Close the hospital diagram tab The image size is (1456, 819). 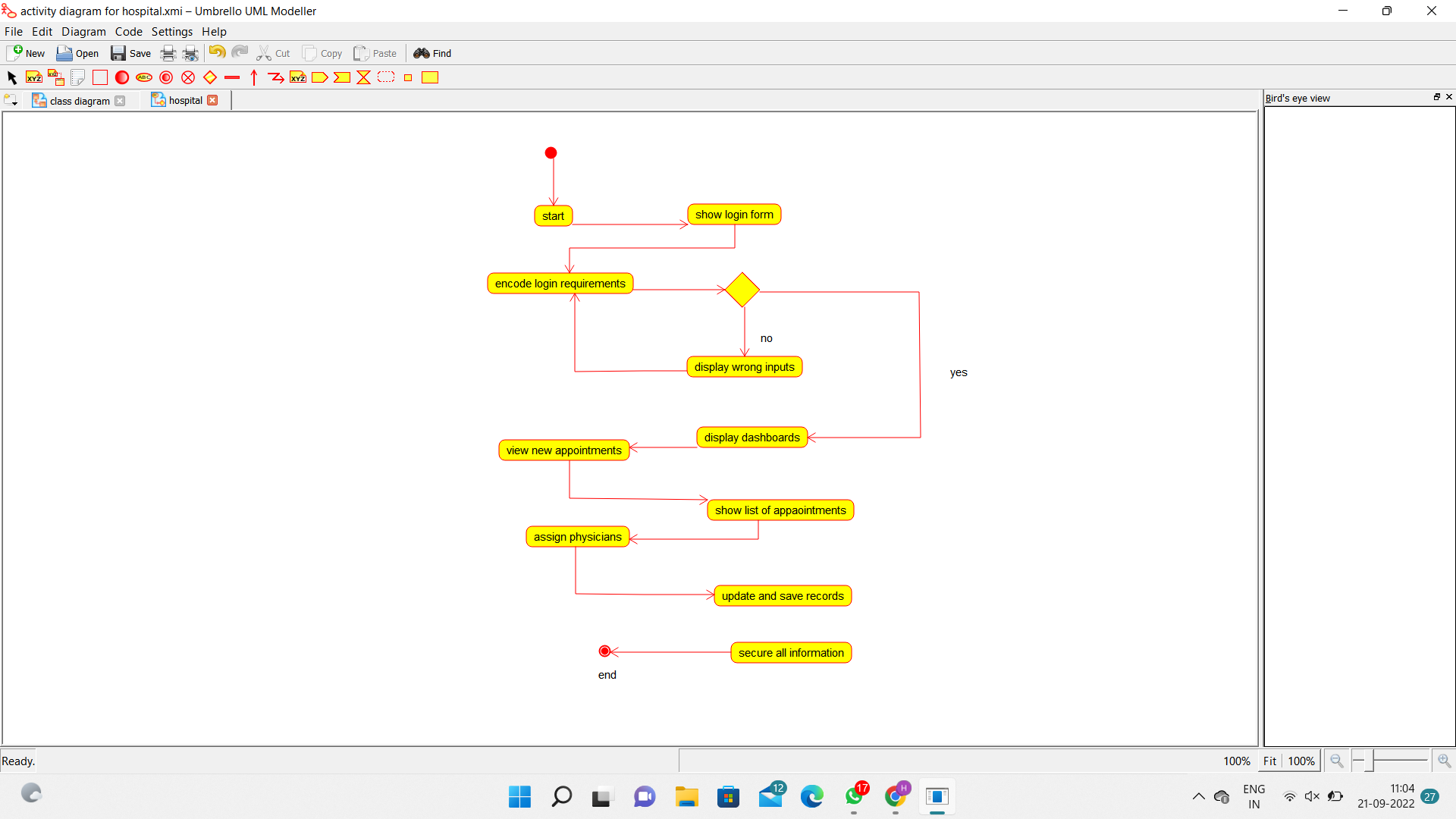(x=213, y=100)
